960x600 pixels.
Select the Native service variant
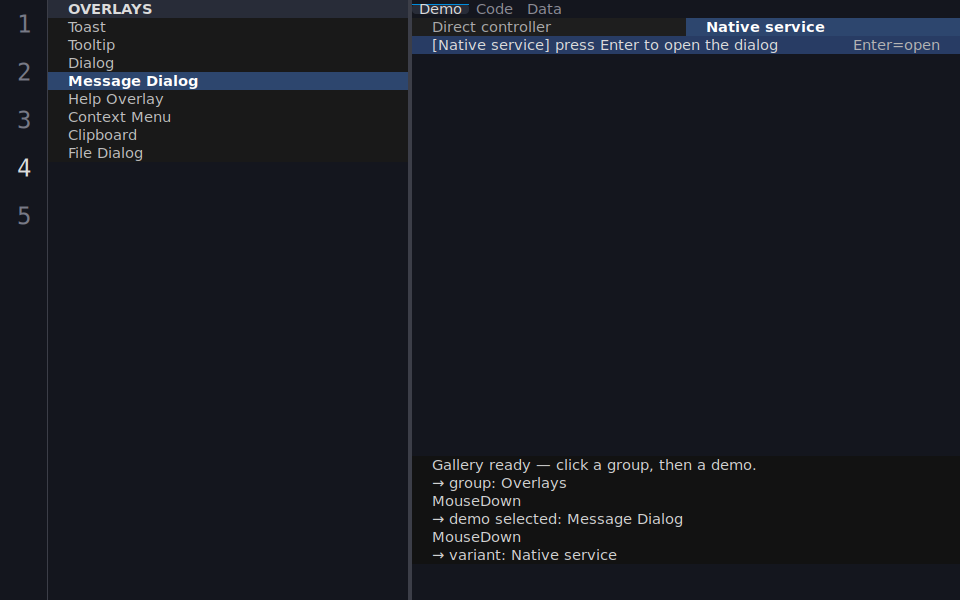823,27
